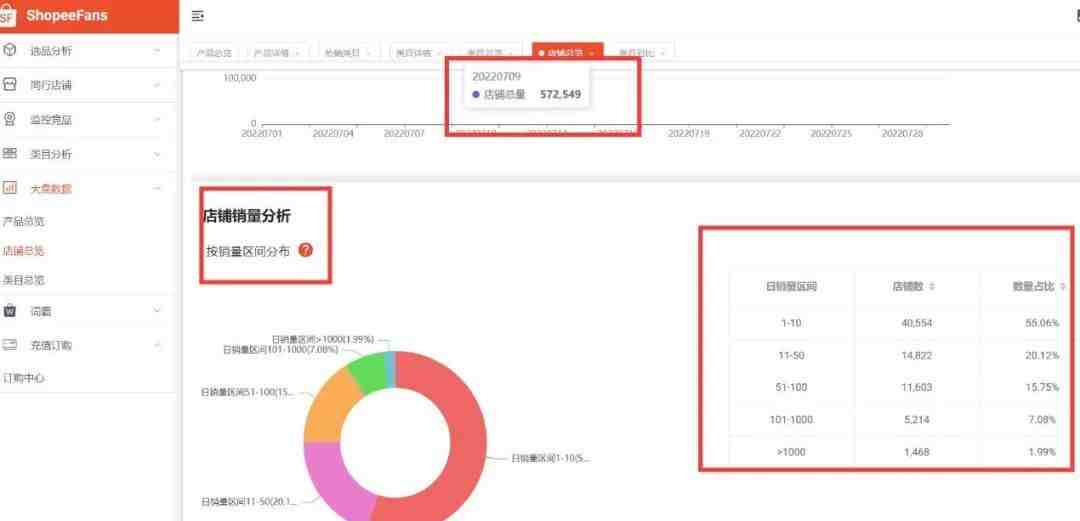Screen dimensions: 1080x521
Task: Click the 14,822 店铺数 table cell
Action: pos(915,356)
